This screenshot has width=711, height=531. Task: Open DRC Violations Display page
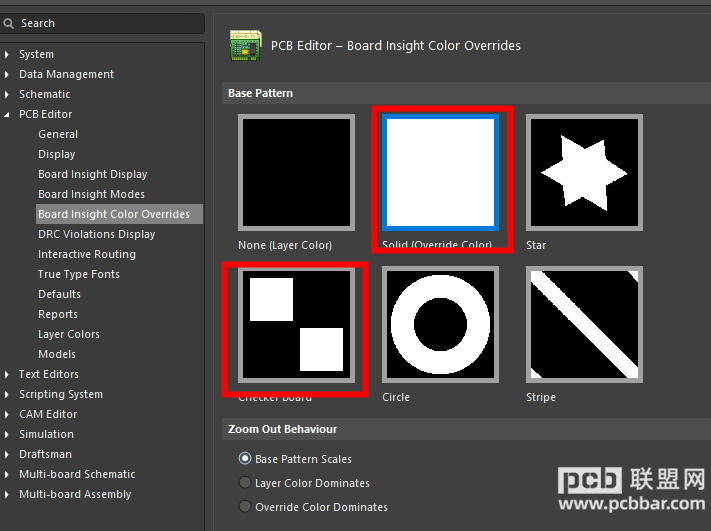tap(97, 234)
